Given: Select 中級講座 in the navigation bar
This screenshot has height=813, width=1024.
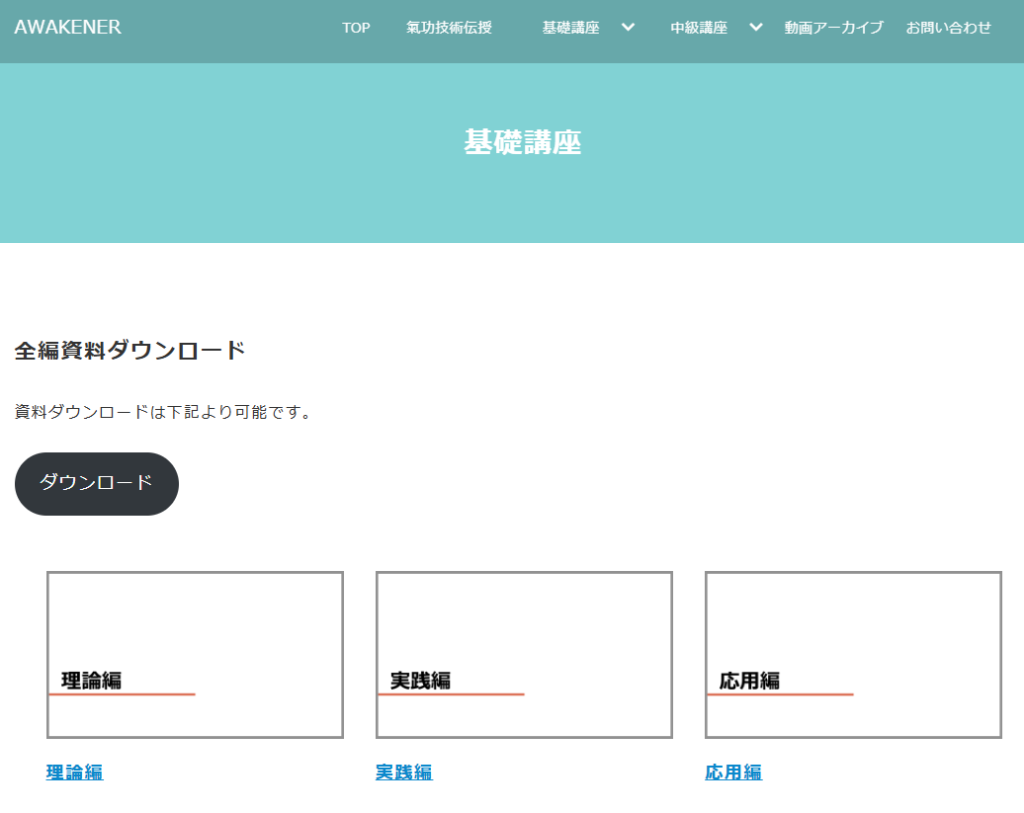Looking at the screenshot, I should click(698, 28).
